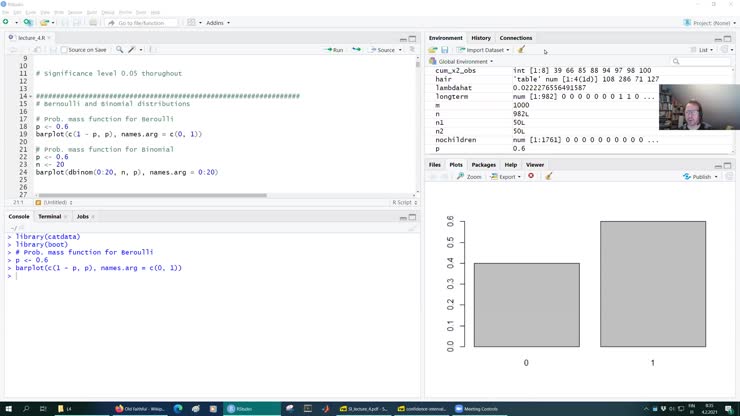Open the Help tab
Viewport: 740px width, 416px height.
coord(511,165)
